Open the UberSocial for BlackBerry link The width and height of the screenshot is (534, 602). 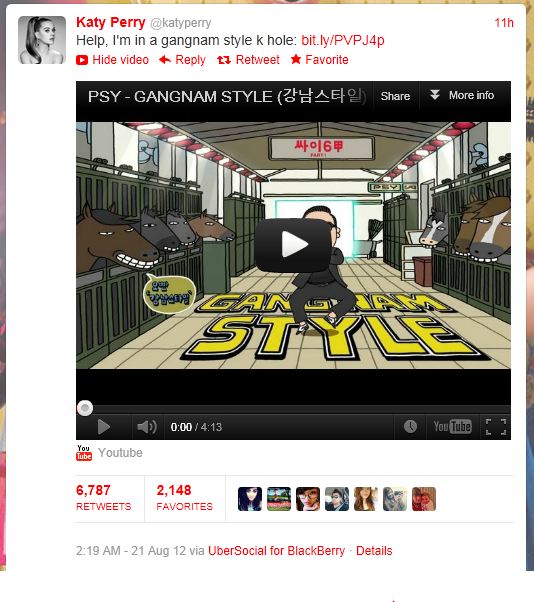click(276, 551)
